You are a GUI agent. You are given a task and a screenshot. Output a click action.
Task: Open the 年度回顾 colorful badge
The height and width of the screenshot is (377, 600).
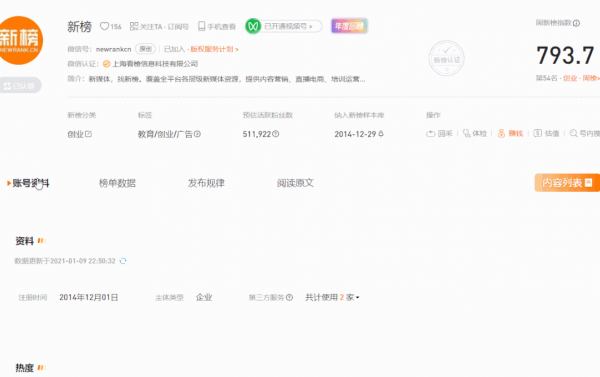349,26
